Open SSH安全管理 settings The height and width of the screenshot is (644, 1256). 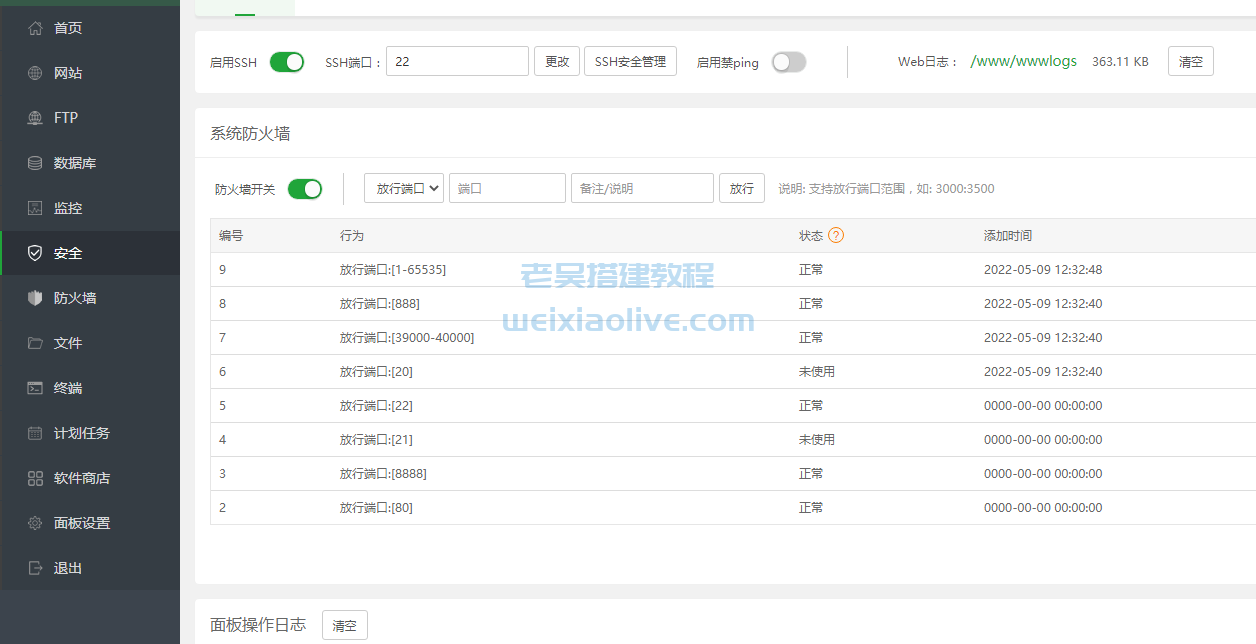coord(630,61)
